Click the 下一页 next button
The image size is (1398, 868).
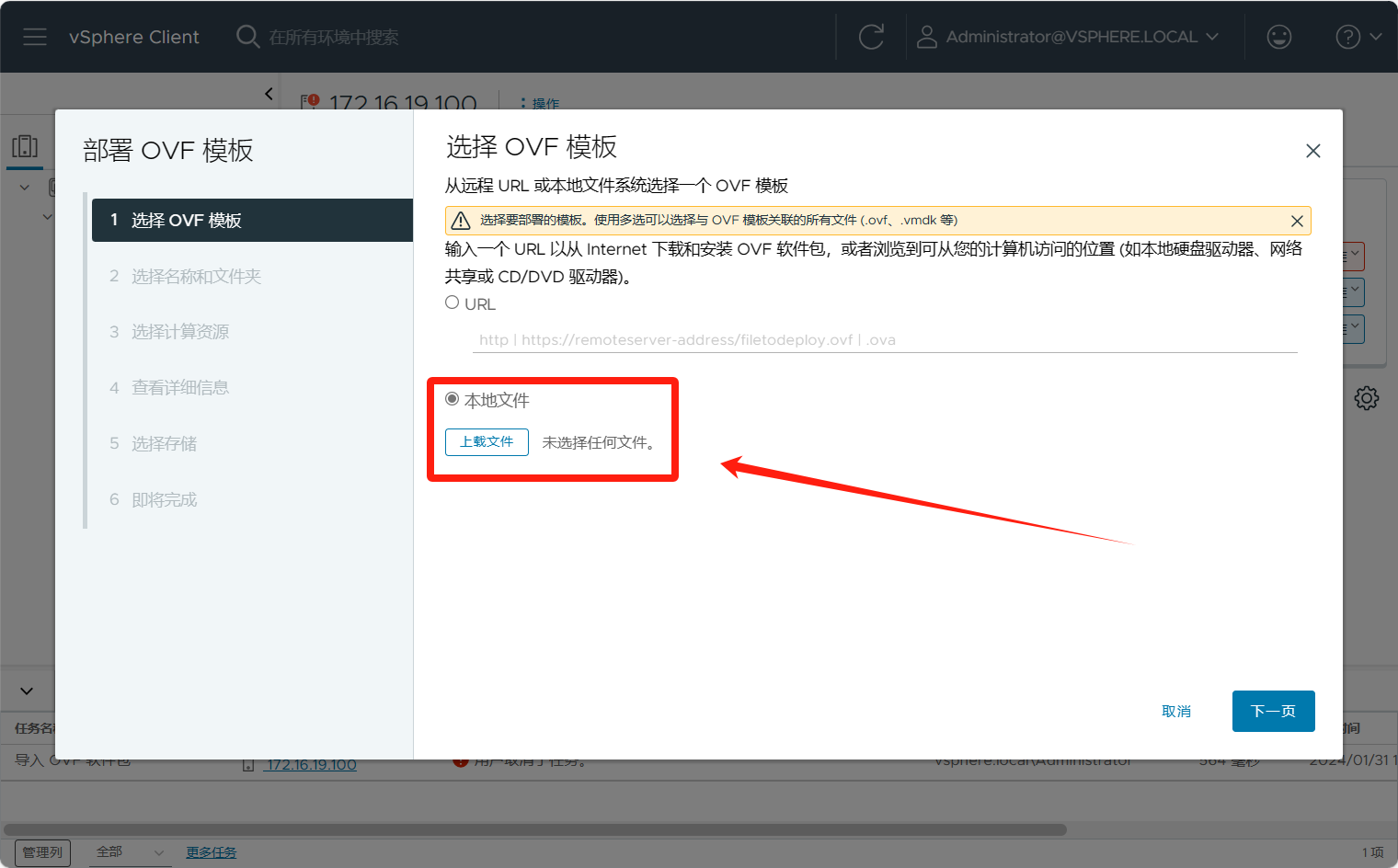pos(1273,711)
